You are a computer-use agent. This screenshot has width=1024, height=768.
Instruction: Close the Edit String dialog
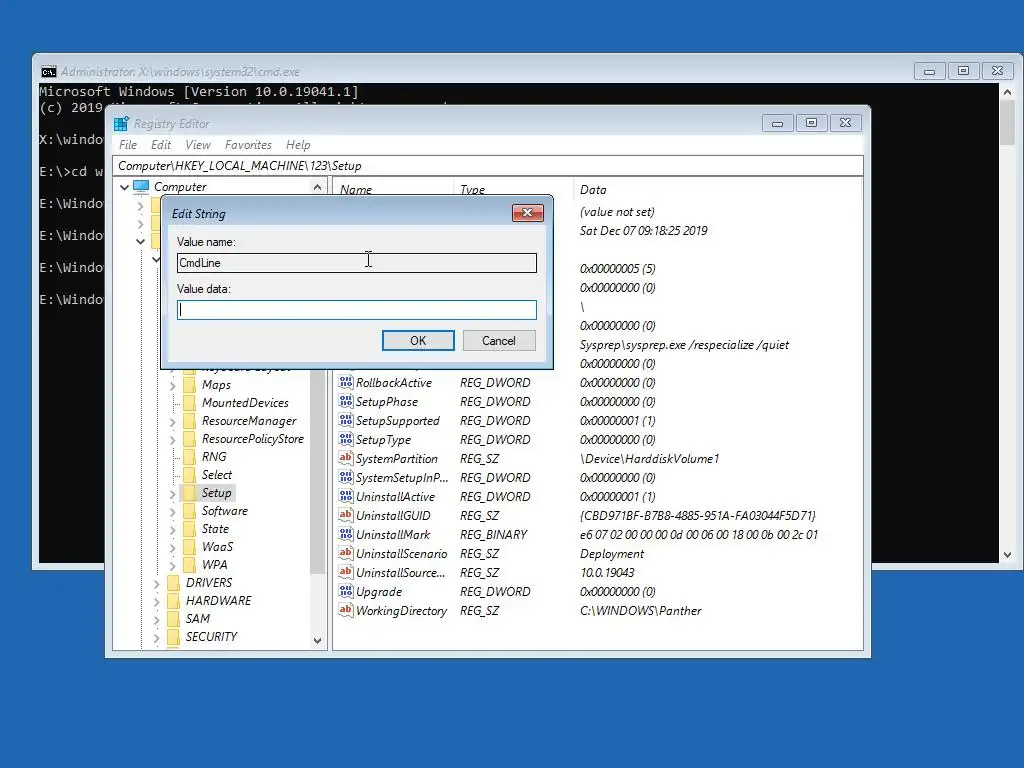point(528,213)
